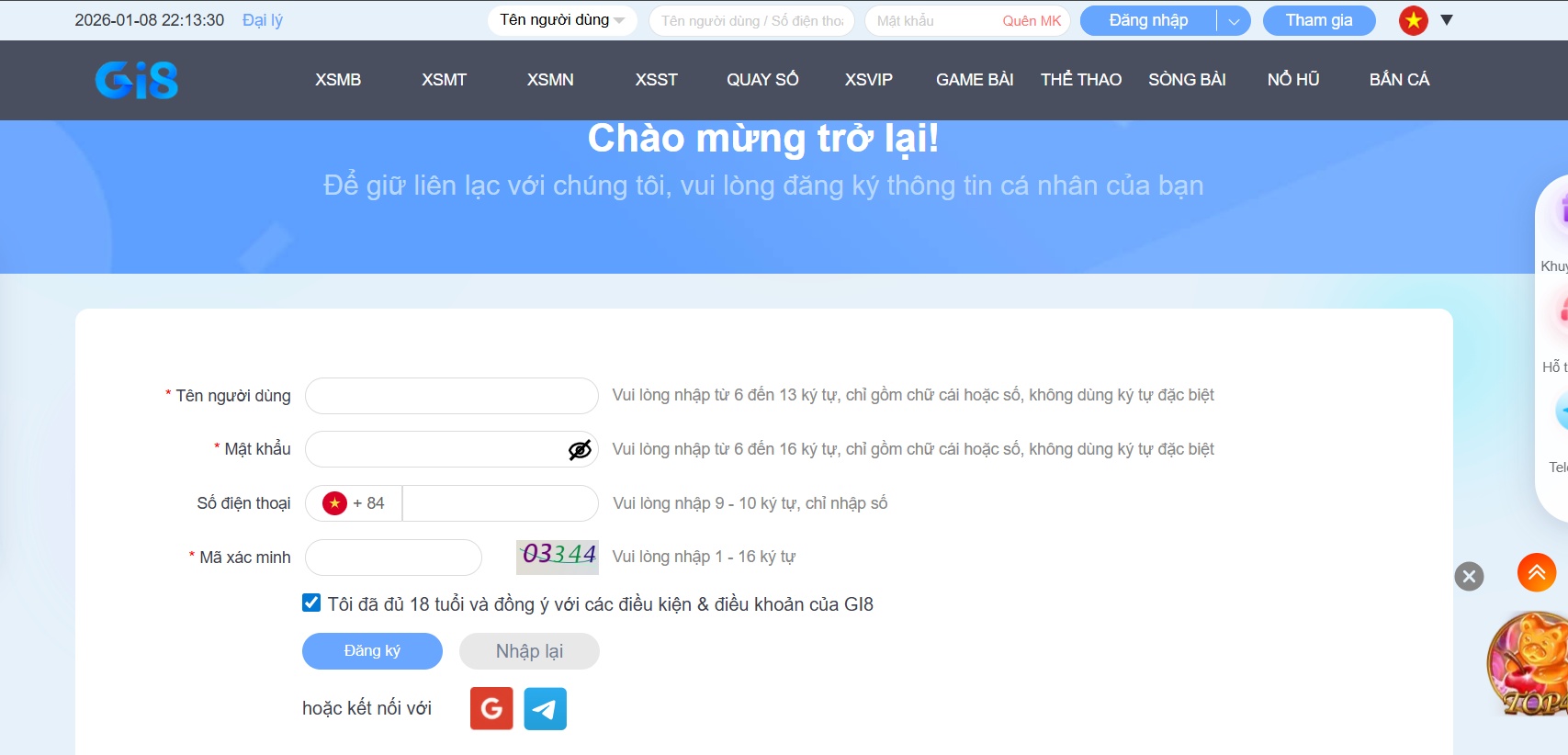Focus the header username/phone field
Screen dimensions: 1568x755
(x=751, y=21)
